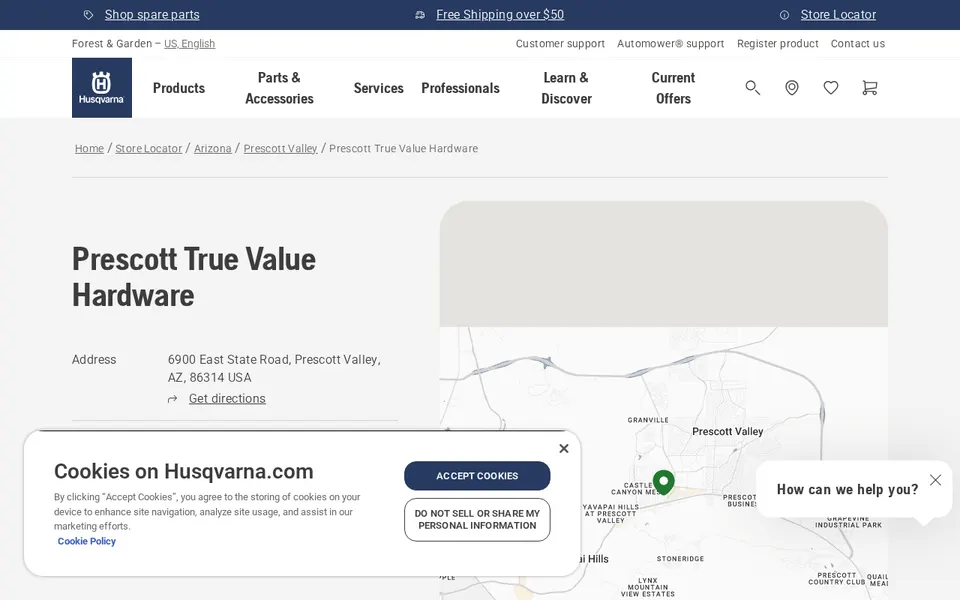Click the Accept Cookies button
The height and width of the screenshot is (600, 960).
477,476
